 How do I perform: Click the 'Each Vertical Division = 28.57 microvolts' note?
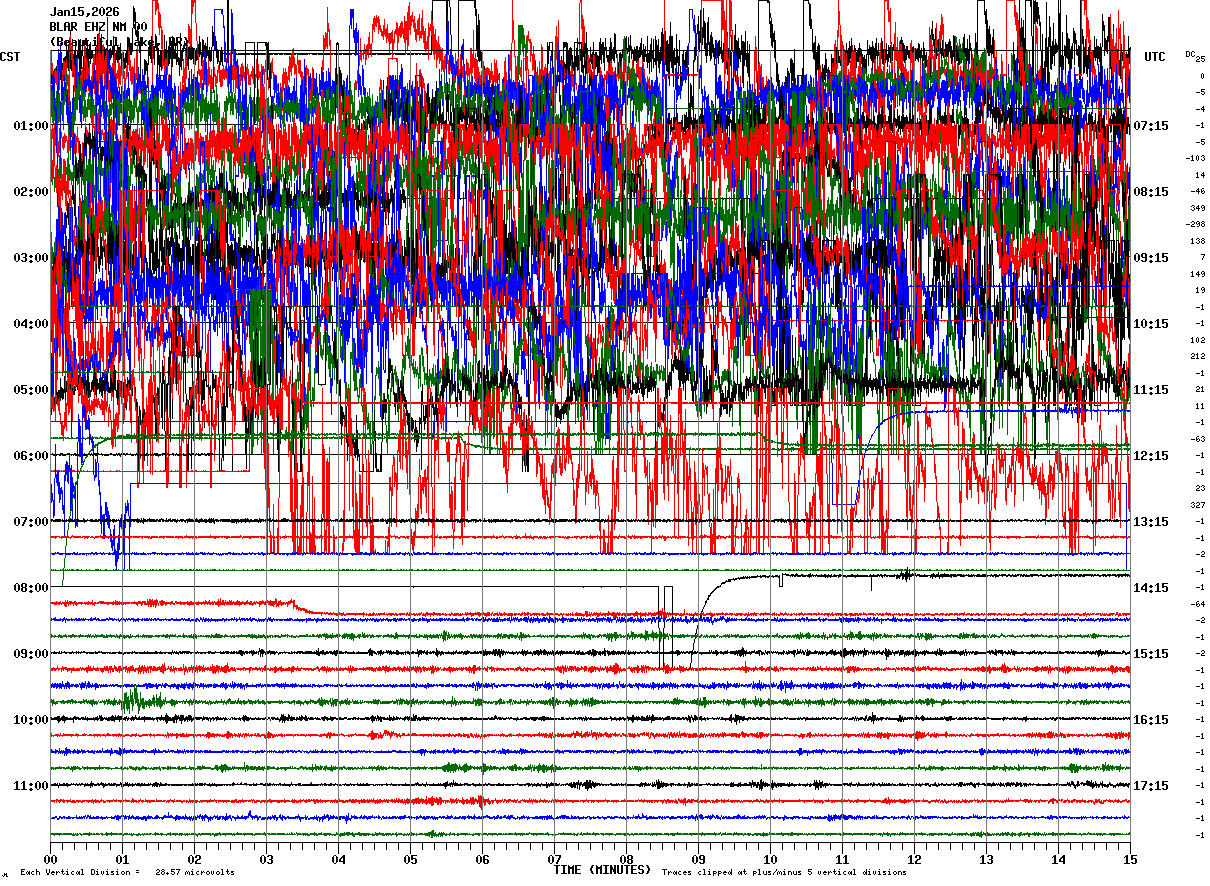pyautogui.click(x=127, y=873)
